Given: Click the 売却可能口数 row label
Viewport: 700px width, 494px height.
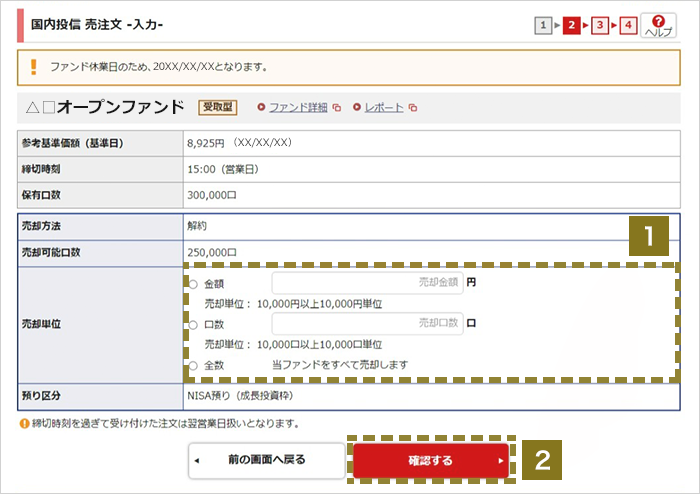Looking at the screenshot, I should [x=51, y=253].
